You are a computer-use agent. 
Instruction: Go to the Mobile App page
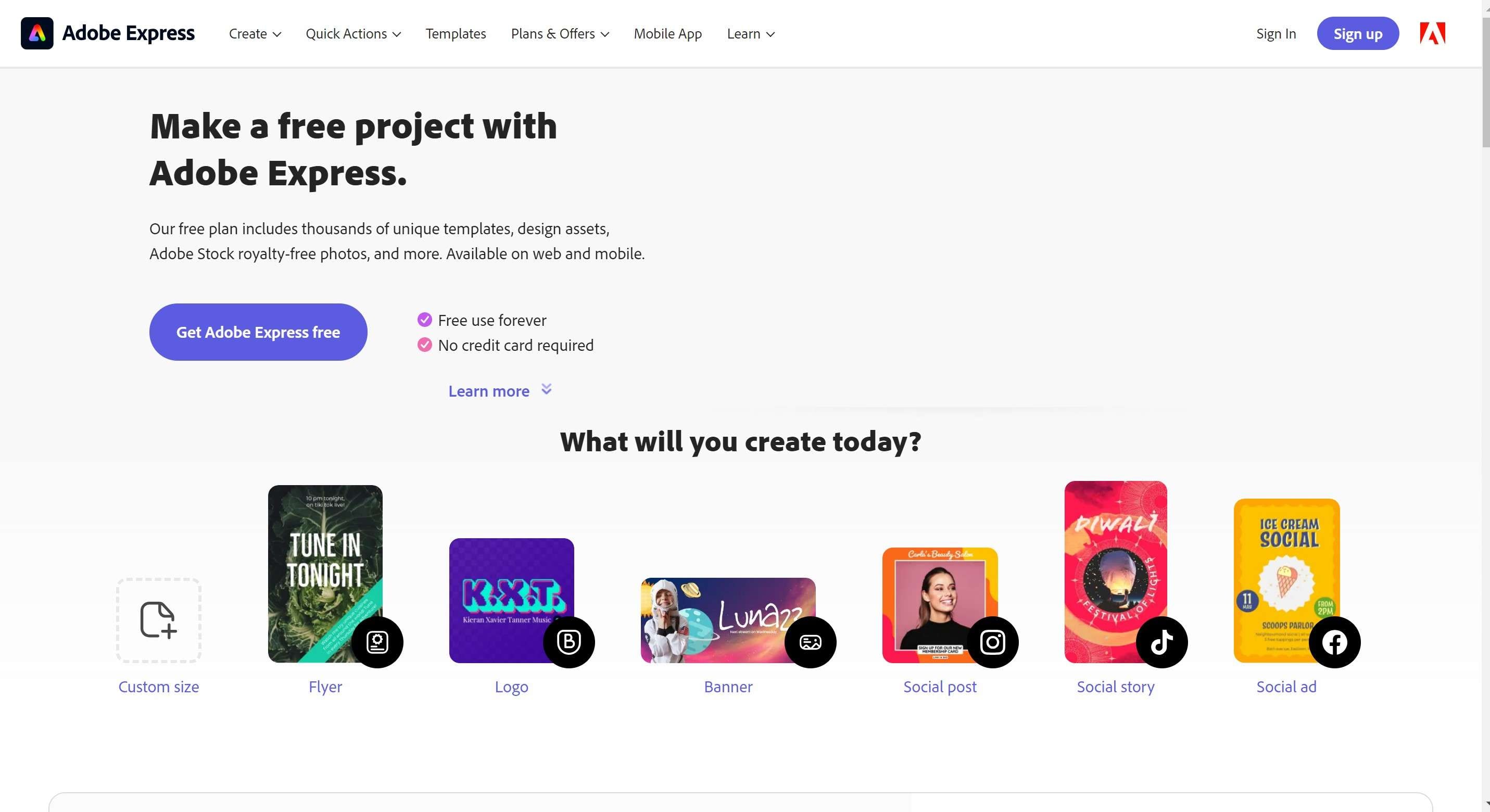(x=667, y=34)
